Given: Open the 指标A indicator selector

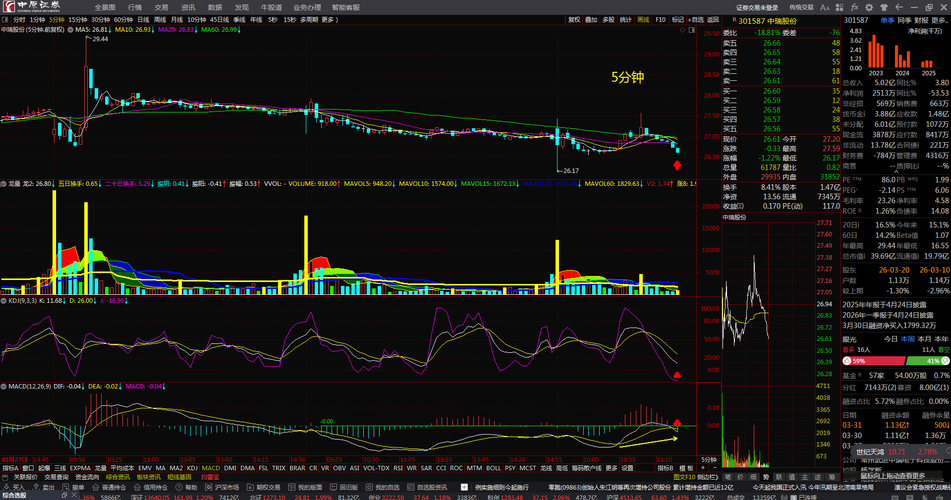Looking at the screenshot, I should pyautogui.click(x=10, y=468).
